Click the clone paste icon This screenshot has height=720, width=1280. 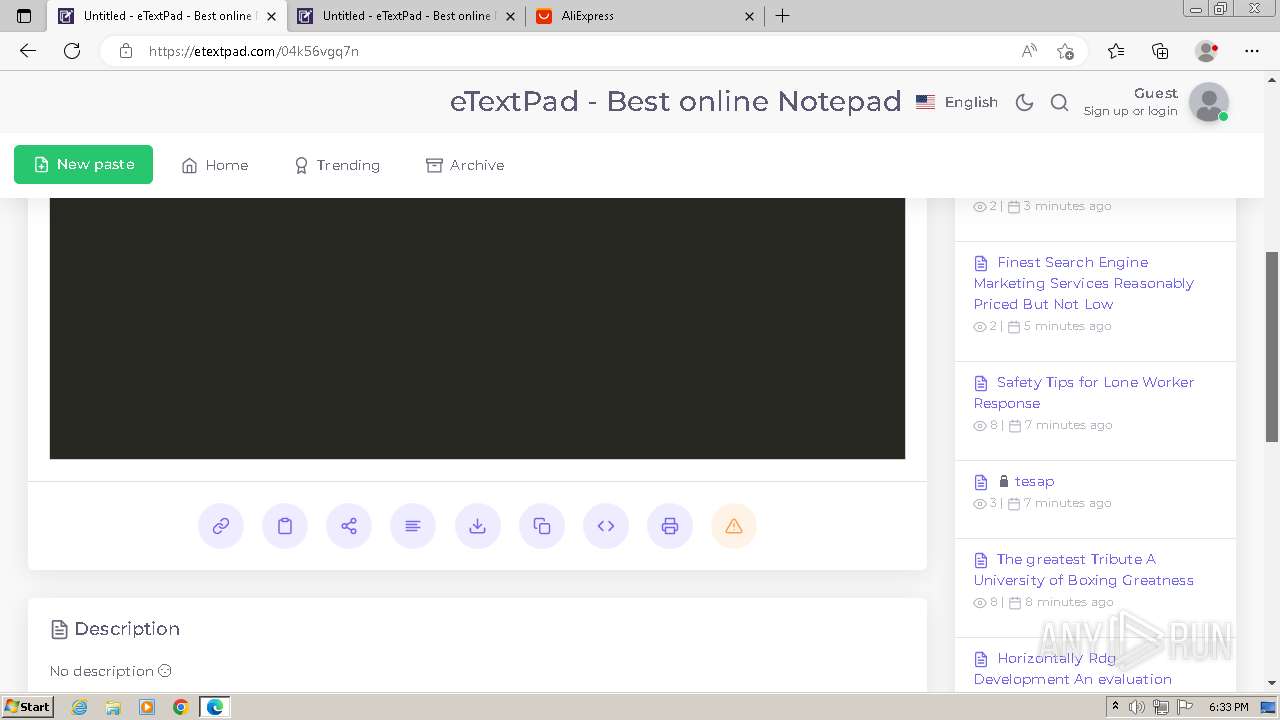click(542, 526)
